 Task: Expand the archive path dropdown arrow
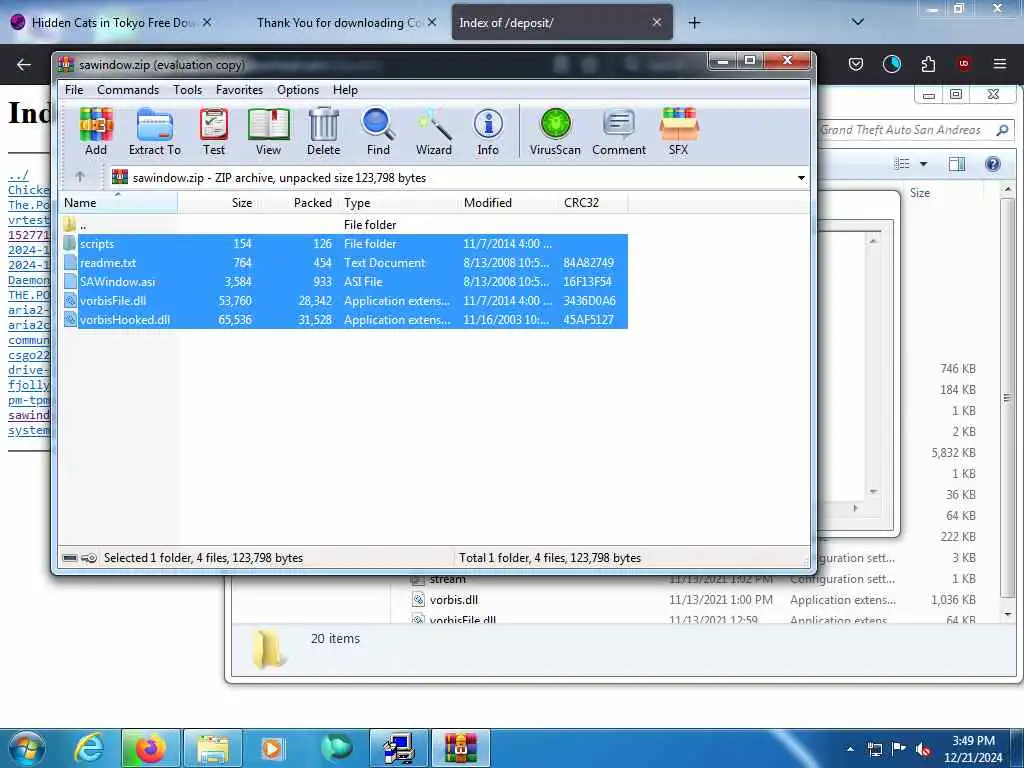pos(801,178)
